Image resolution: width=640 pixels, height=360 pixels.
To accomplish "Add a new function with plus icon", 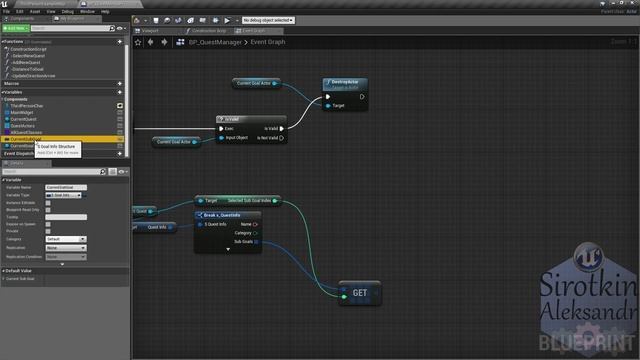I will [120, 42].
